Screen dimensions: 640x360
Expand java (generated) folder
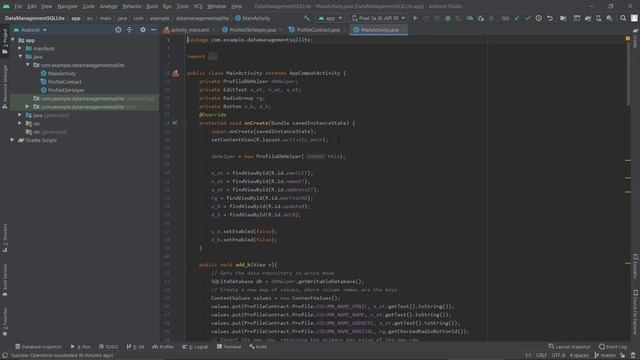[x=20, y=115]
